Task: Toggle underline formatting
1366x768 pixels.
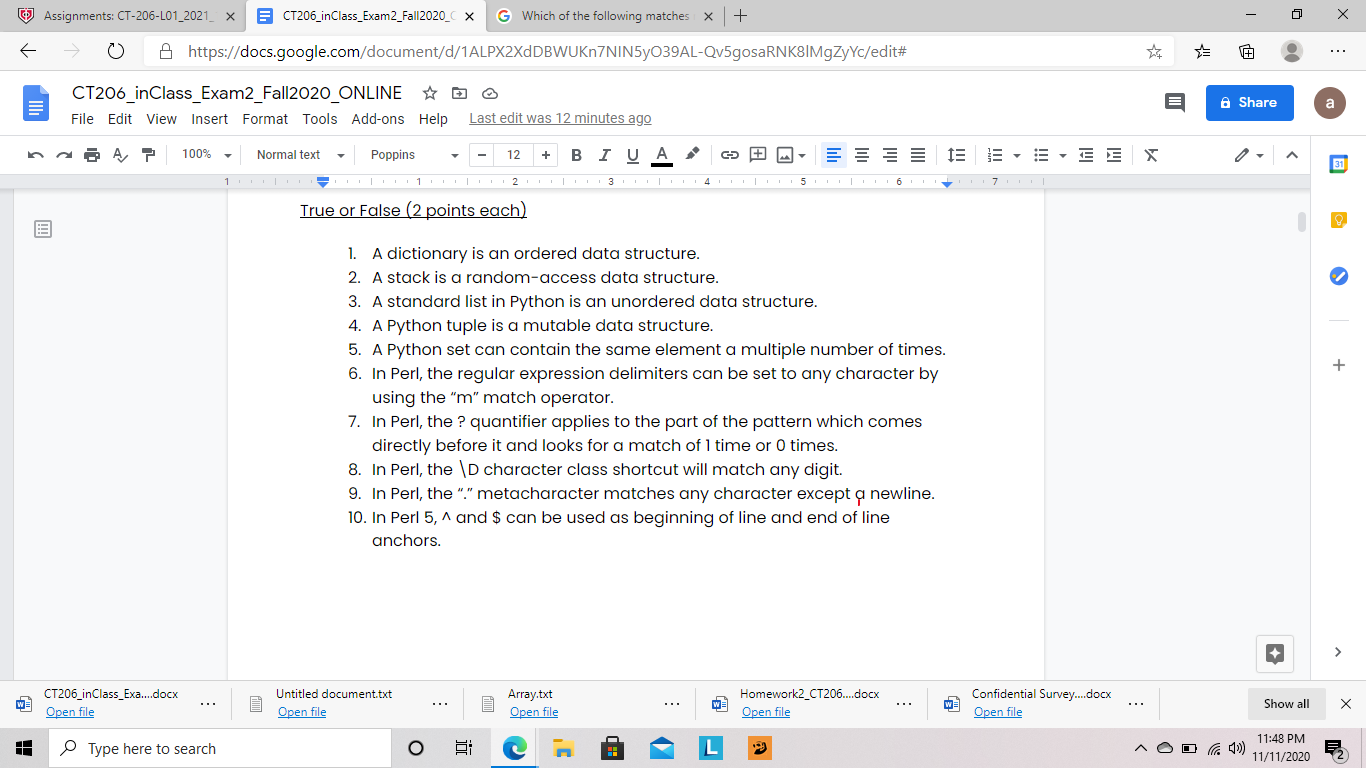Action: click(632, 155)
